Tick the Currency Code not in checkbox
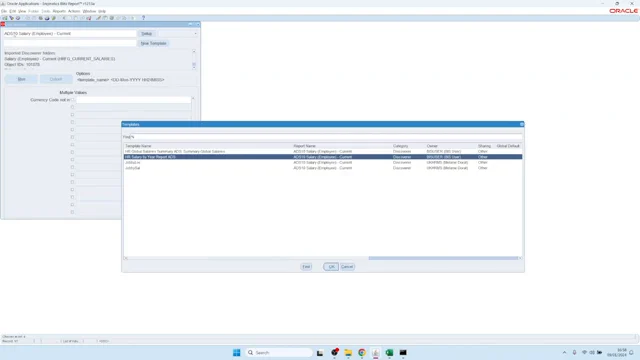 click(73, 100)
